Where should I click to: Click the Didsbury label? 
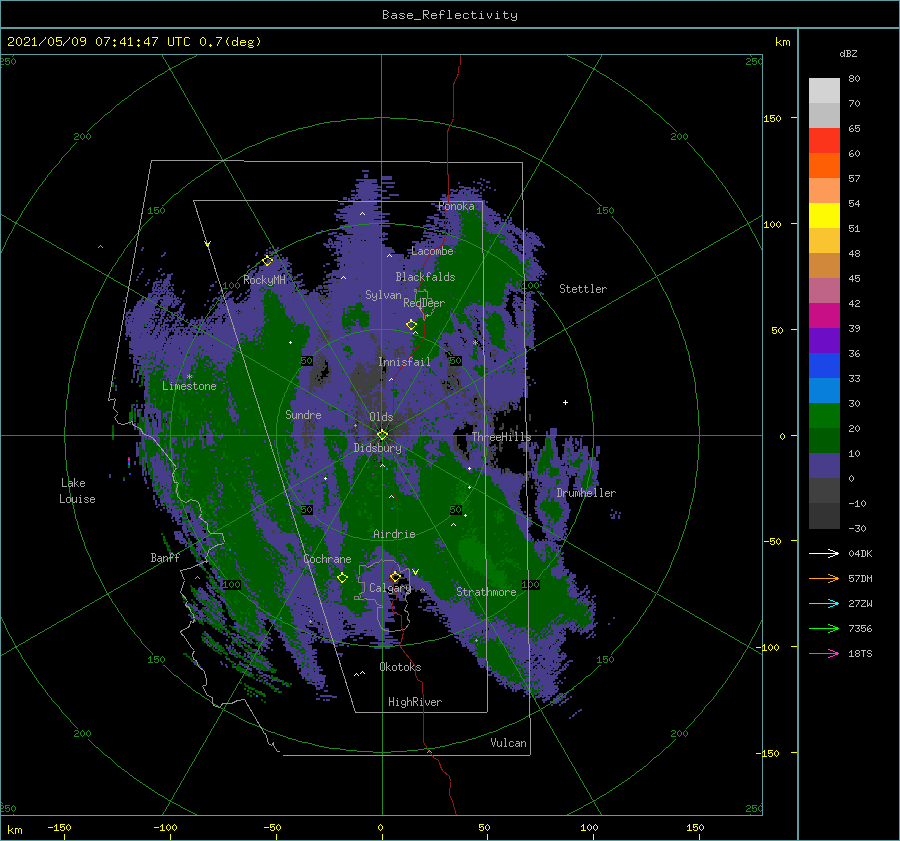coord(378,448)
